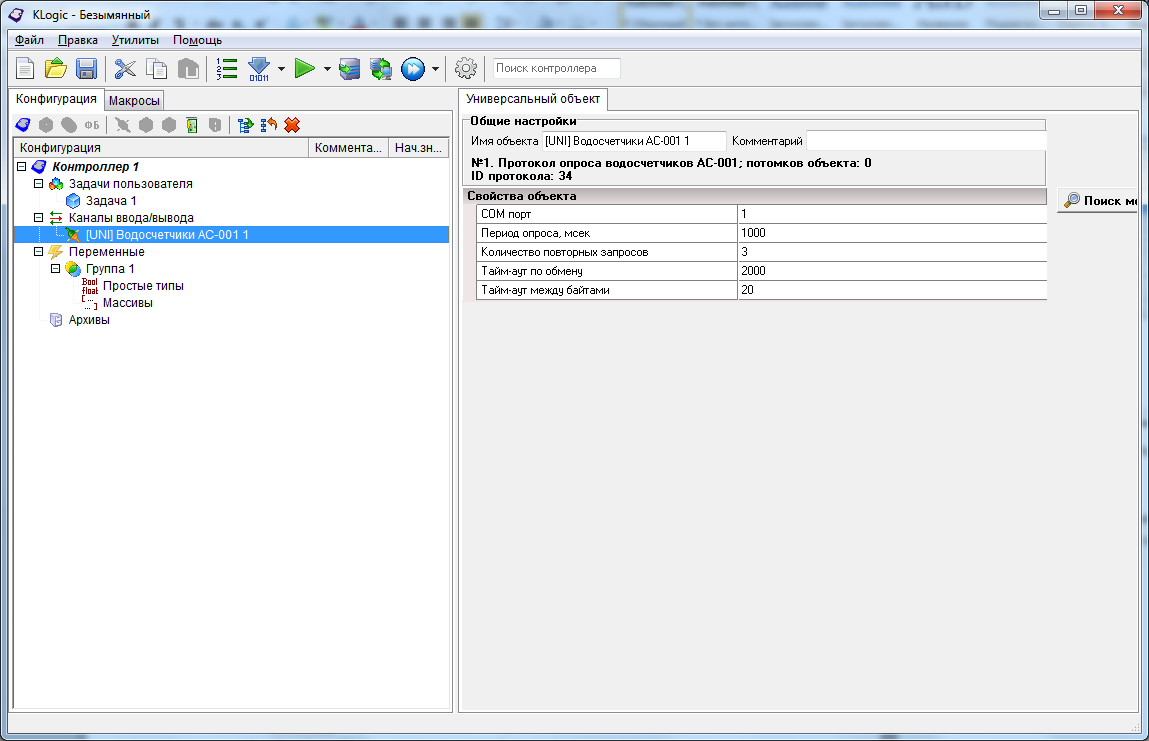Click the save configuration floppy icon
The width and height of the screenshot is (1149, 741).
(86, 69)
